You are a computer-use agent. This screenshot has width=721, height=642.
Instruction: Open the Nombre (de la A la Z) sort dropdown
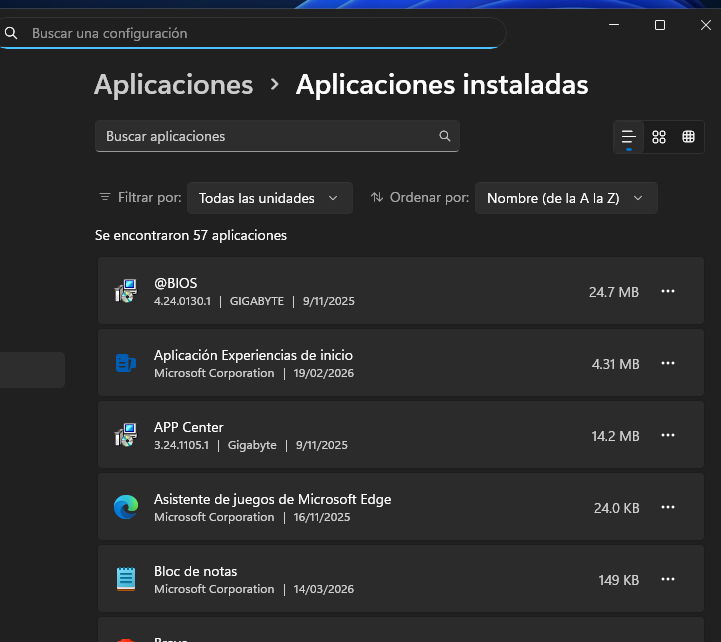click(566, 198)
